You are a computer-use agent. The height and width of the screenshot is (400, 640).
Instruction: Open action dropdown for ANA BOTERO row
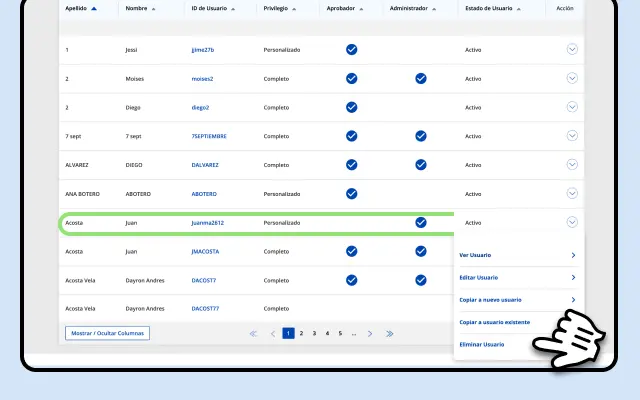coord(572,193)
